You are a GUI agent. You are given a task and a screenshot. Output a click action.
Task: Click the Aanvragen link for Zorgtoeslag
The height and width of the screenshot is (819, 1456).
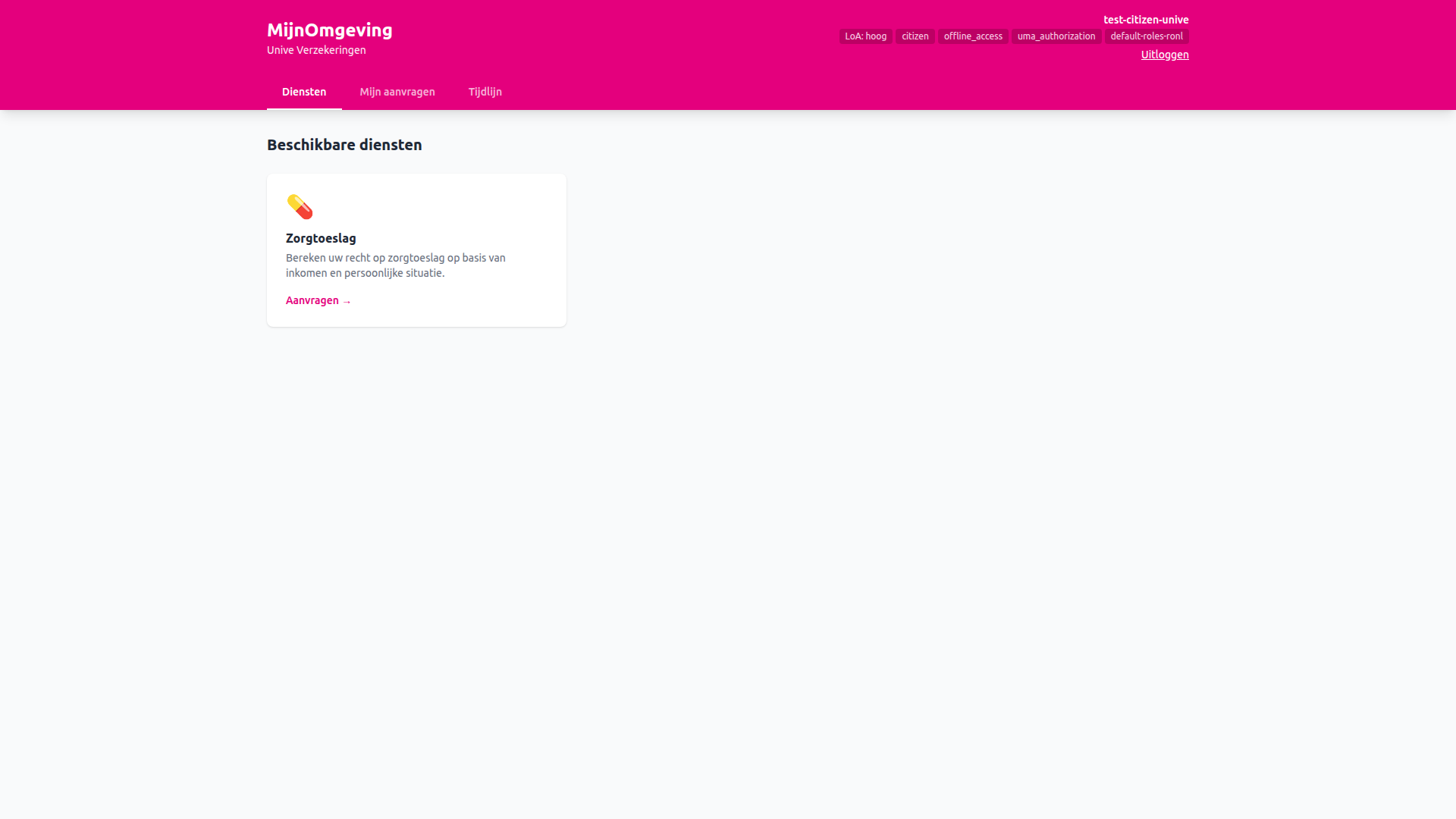pyautogui.click(x=312, y=300)
